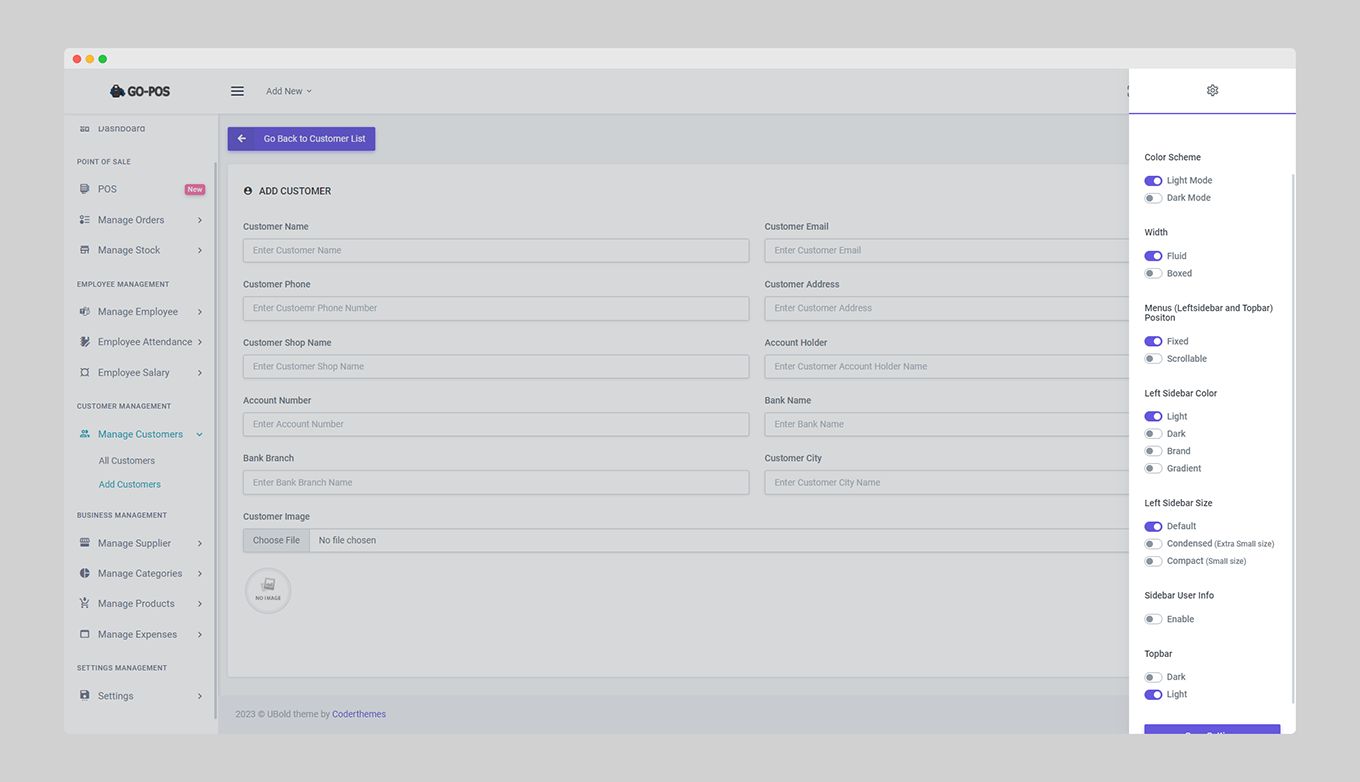The height and width of the screenshot is (782, 1360).
Task: Click the Employee Attendance sidebar icon
Action: tap(85, 342)
